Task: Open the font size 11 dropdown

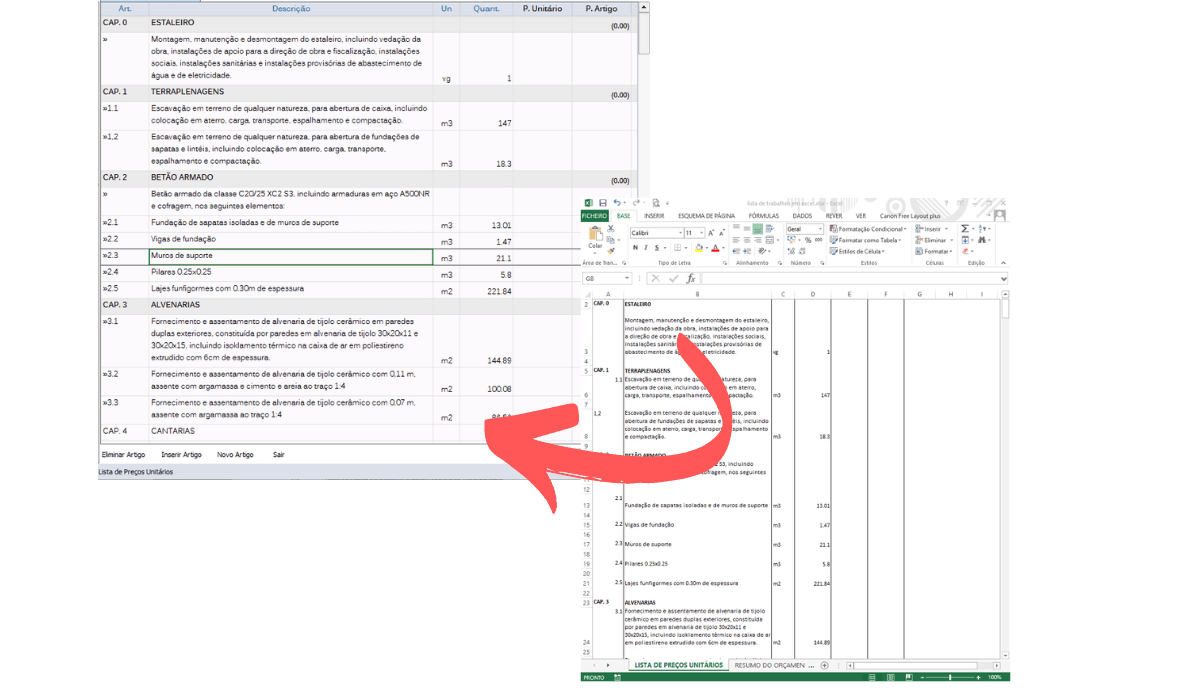Action: click(701, 233)
